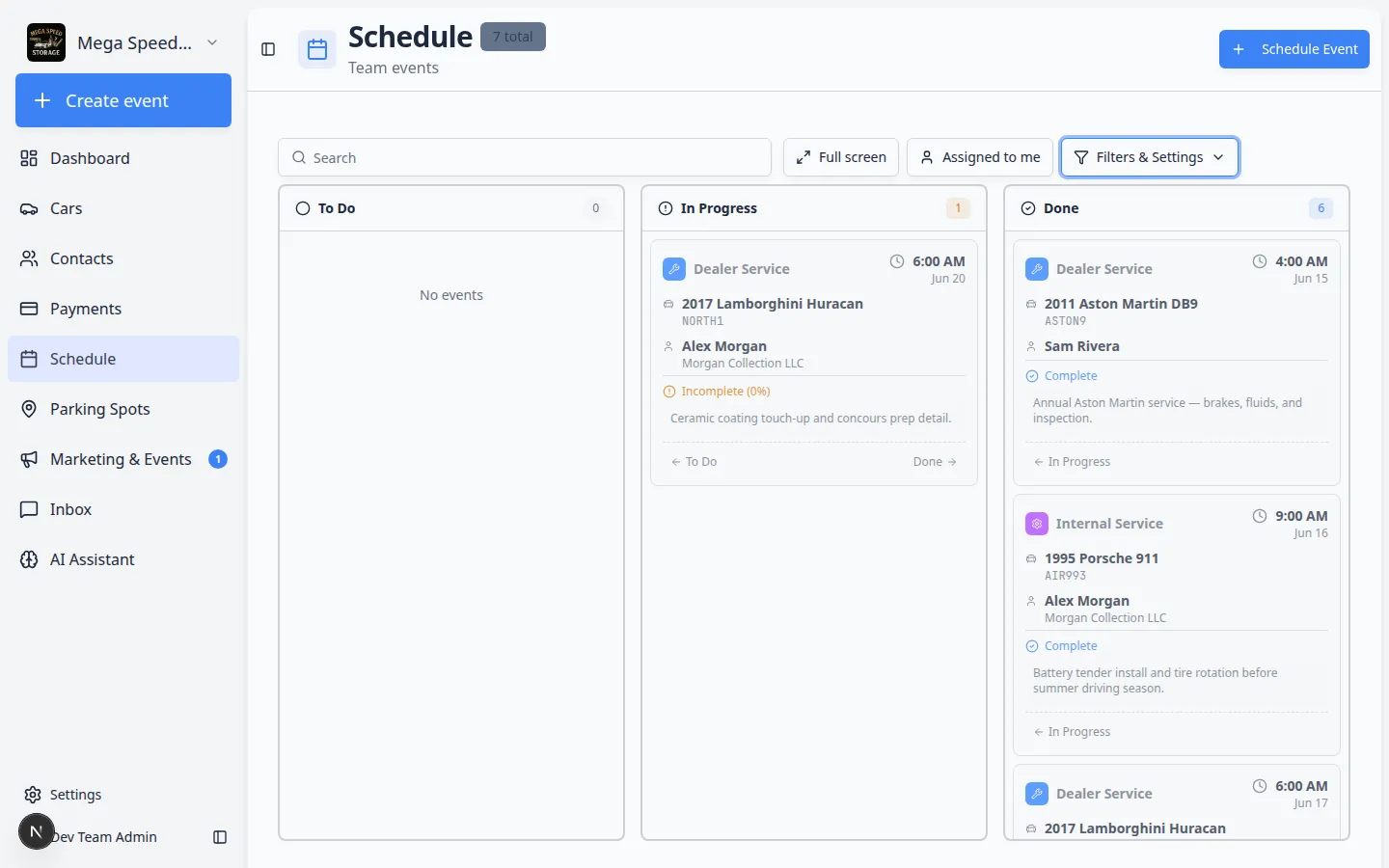
Task: Click the 4:00 AM clock icon
Action: click(x=1260, y=261)
